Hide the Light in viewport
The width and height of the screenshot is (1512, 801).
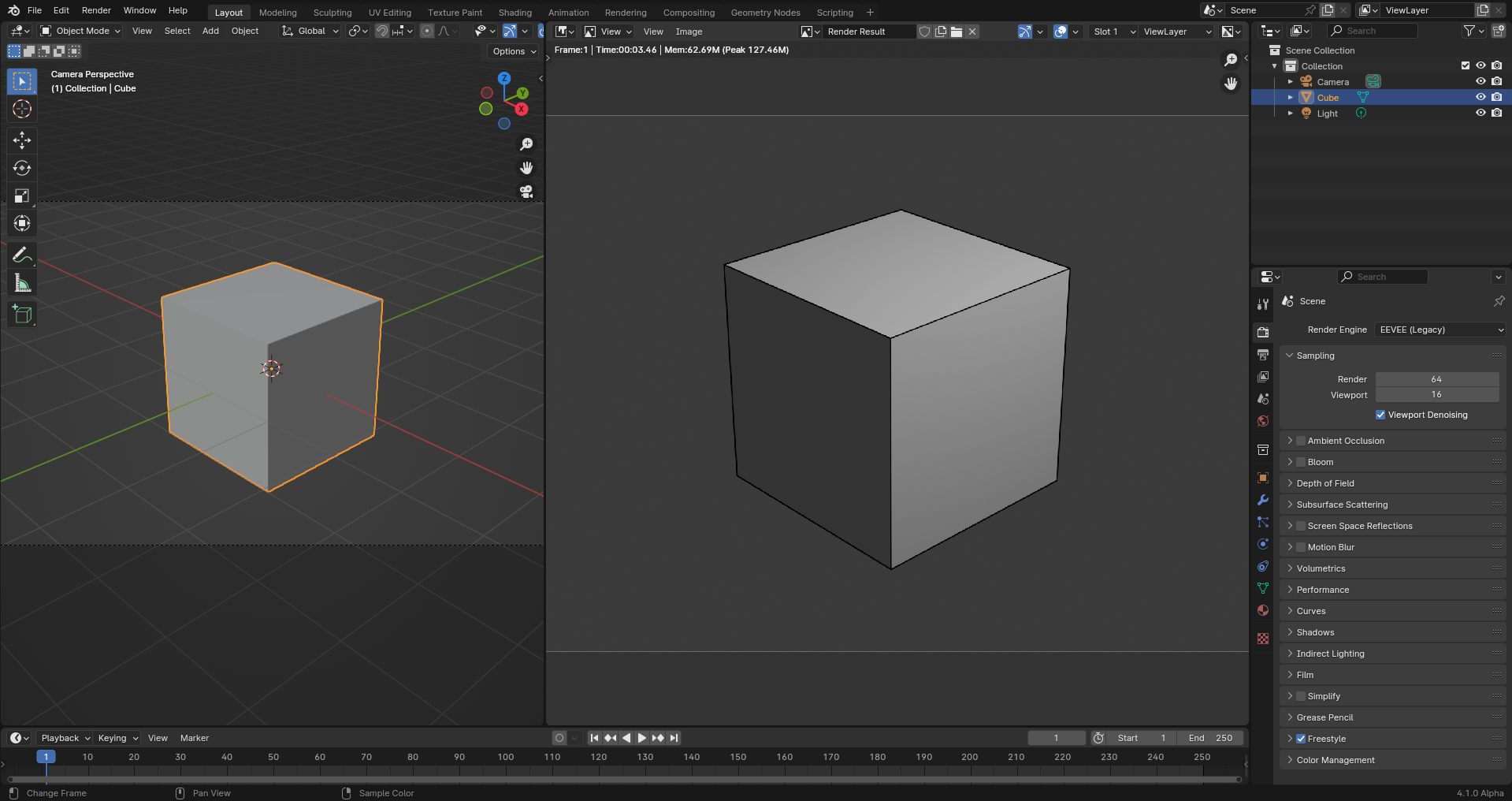(1480, 113)
